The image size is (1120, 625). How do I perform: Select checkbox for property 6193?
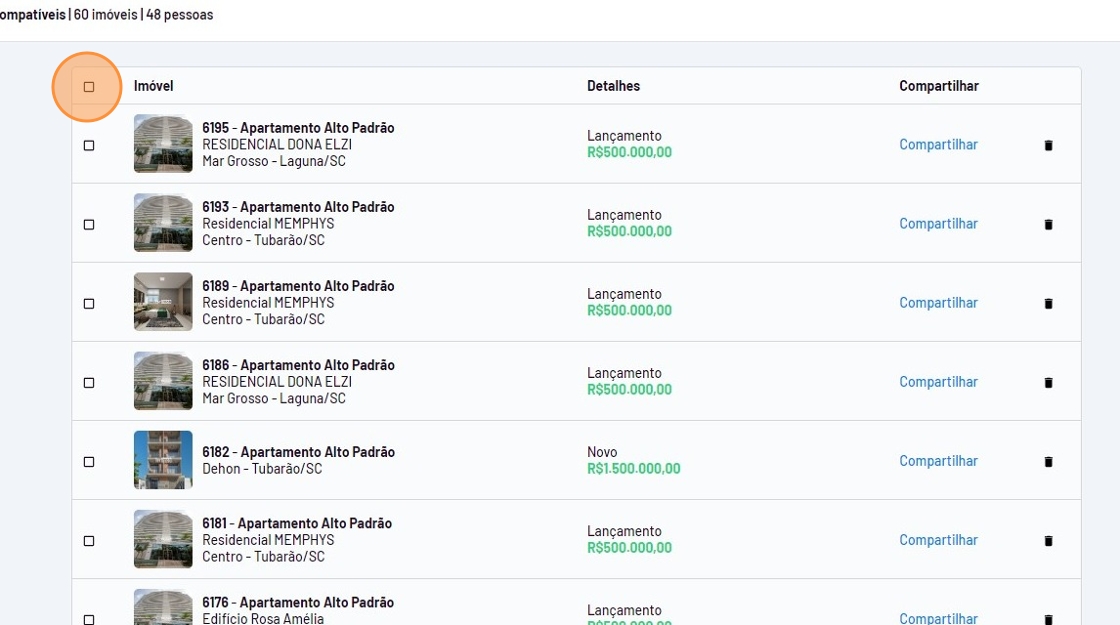pos(89,224)
